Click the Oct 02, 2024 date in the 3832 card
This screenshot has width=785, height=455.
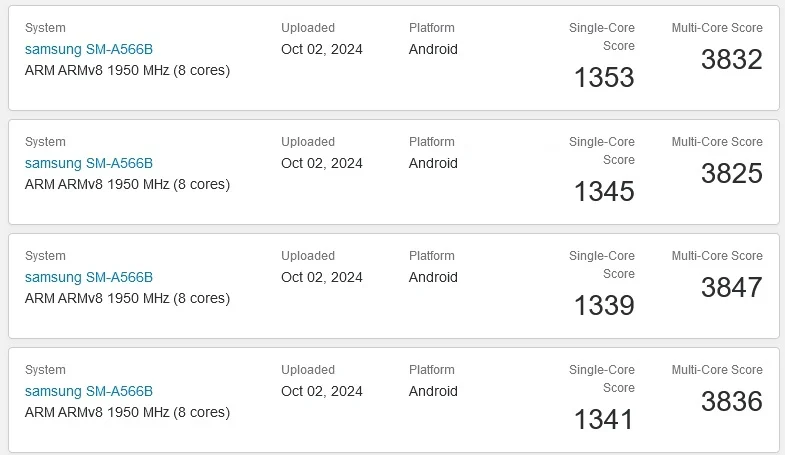[322, 50]
